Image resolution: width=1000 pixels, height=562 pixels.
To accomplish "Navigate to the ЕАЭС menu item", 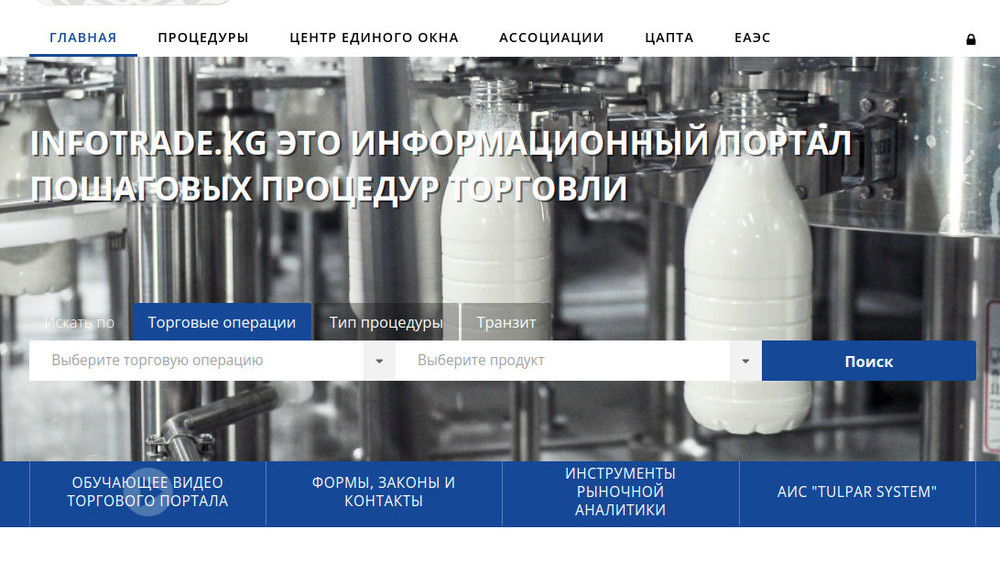I will (x=752, y=38).
